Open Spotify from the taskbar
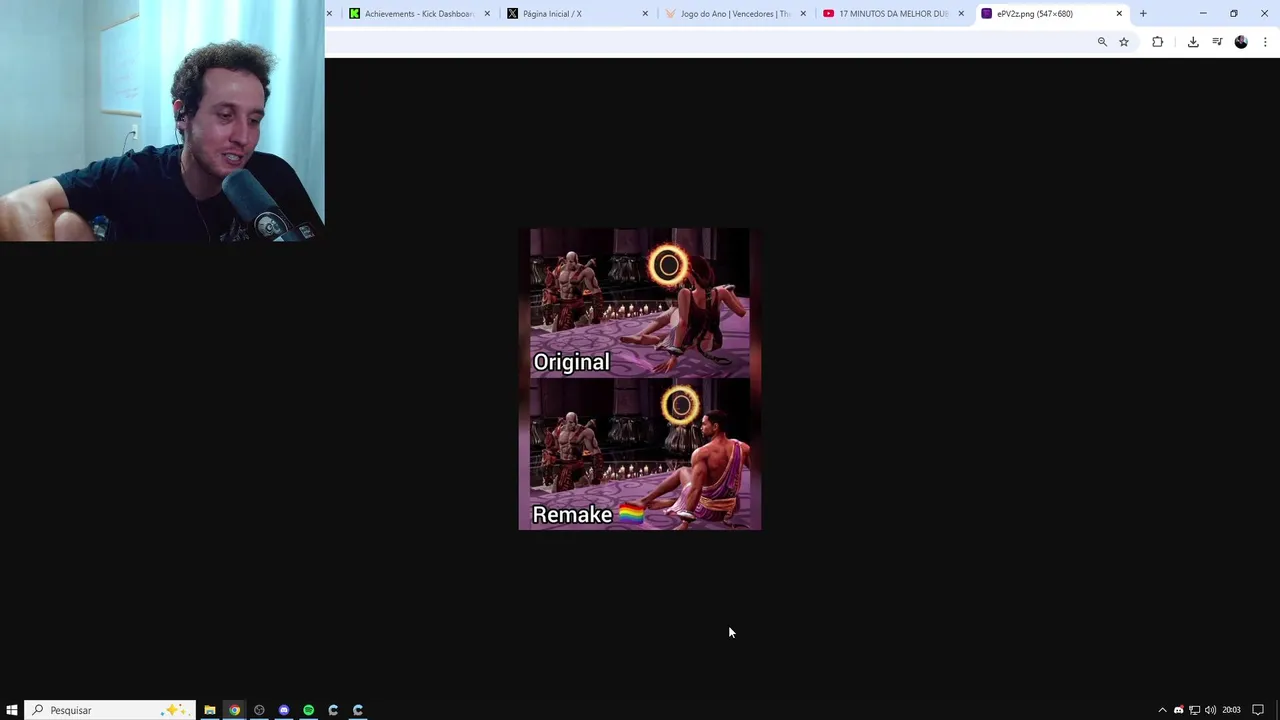Screen dimensions: 1280x720 [x=309, y=710]
